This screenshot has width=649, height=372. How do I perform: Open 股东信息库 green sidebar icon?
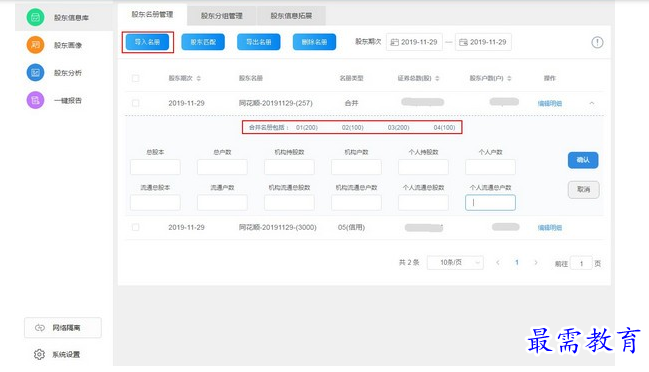35,17
